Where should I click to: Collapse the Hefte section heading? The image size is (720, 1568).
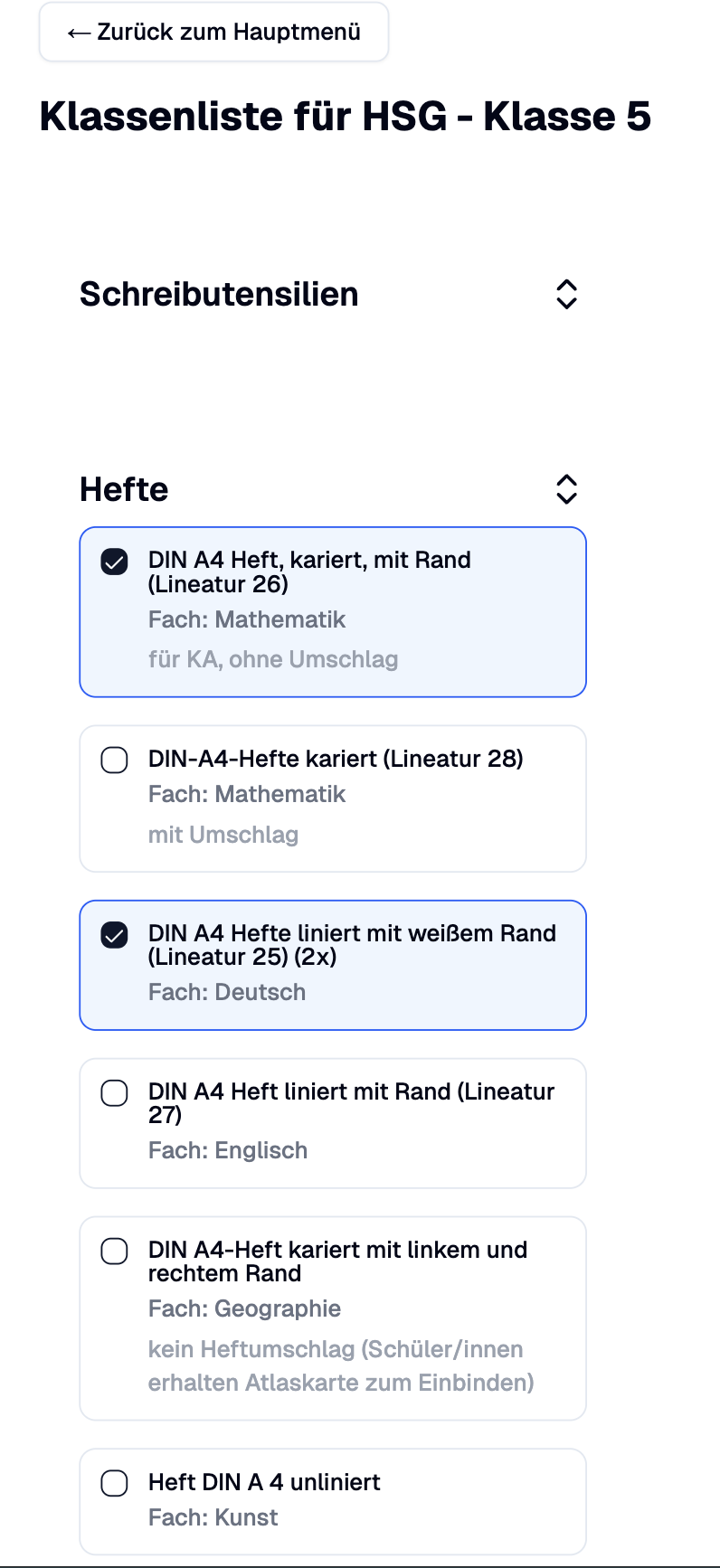pyautogui.click(x=124, y=489)
